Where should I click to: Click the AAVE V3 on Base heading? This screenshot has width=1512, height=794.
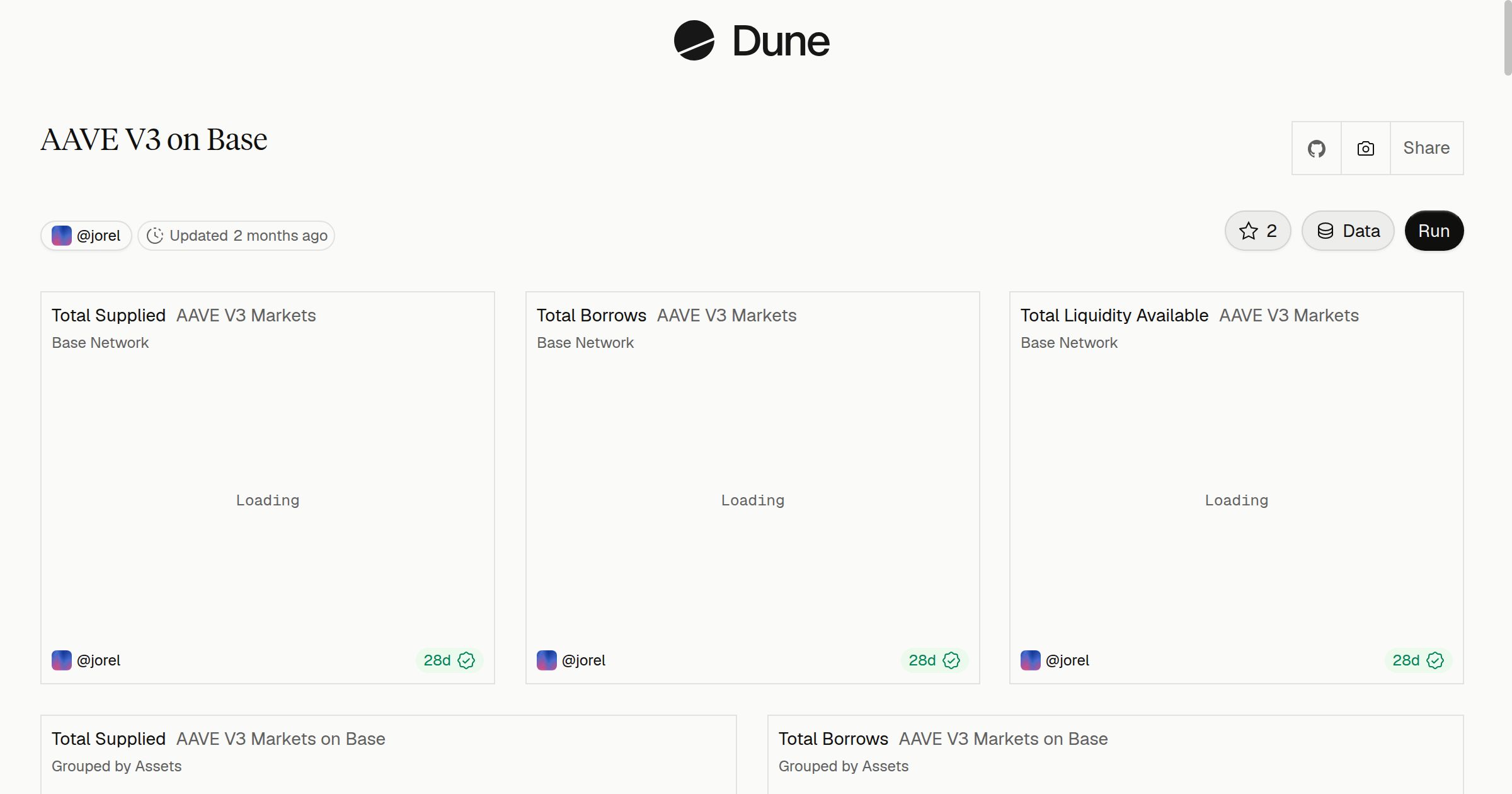tap(154, 139)
